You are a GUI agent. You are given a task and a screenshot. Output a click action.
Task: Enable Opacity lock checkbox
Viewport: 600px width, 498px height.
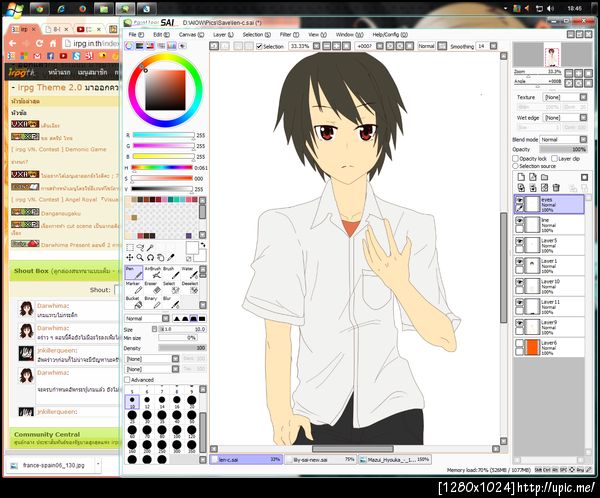[515, 158]
